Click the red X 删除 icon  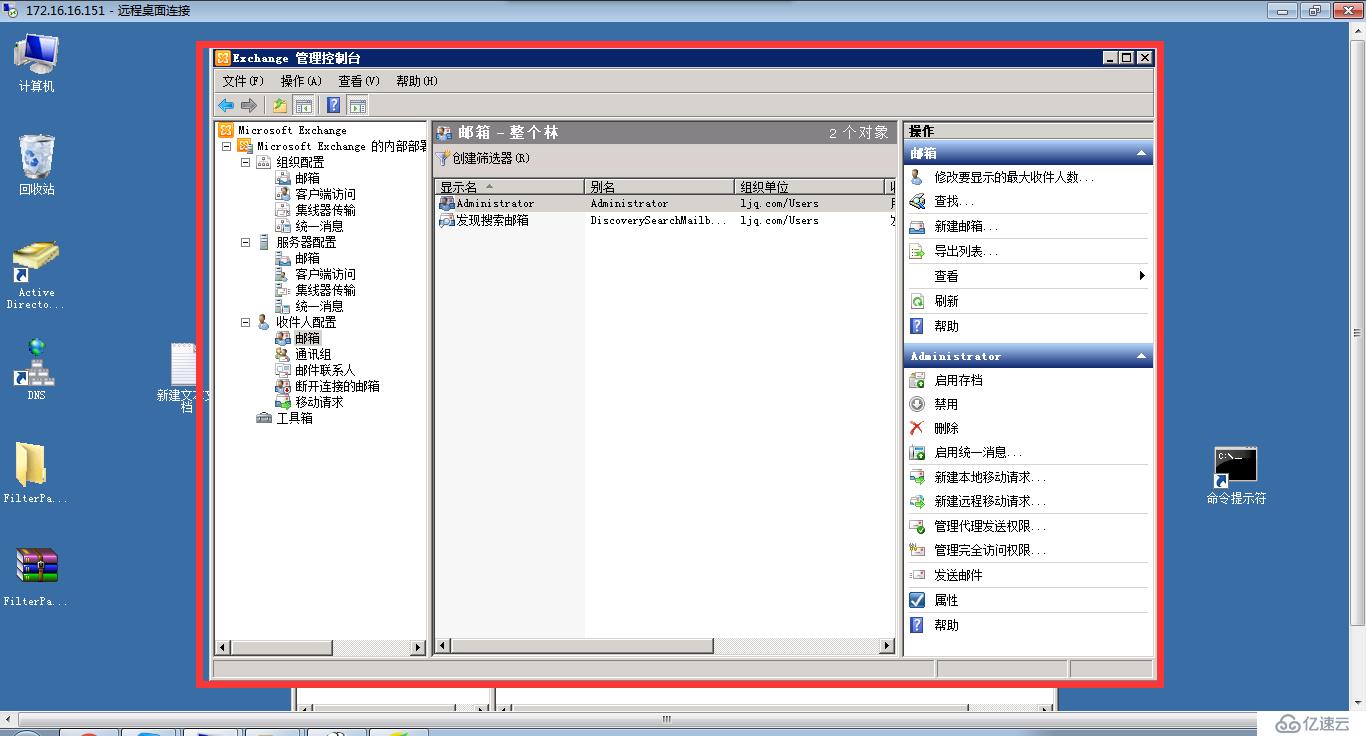(x=917, y=428)
